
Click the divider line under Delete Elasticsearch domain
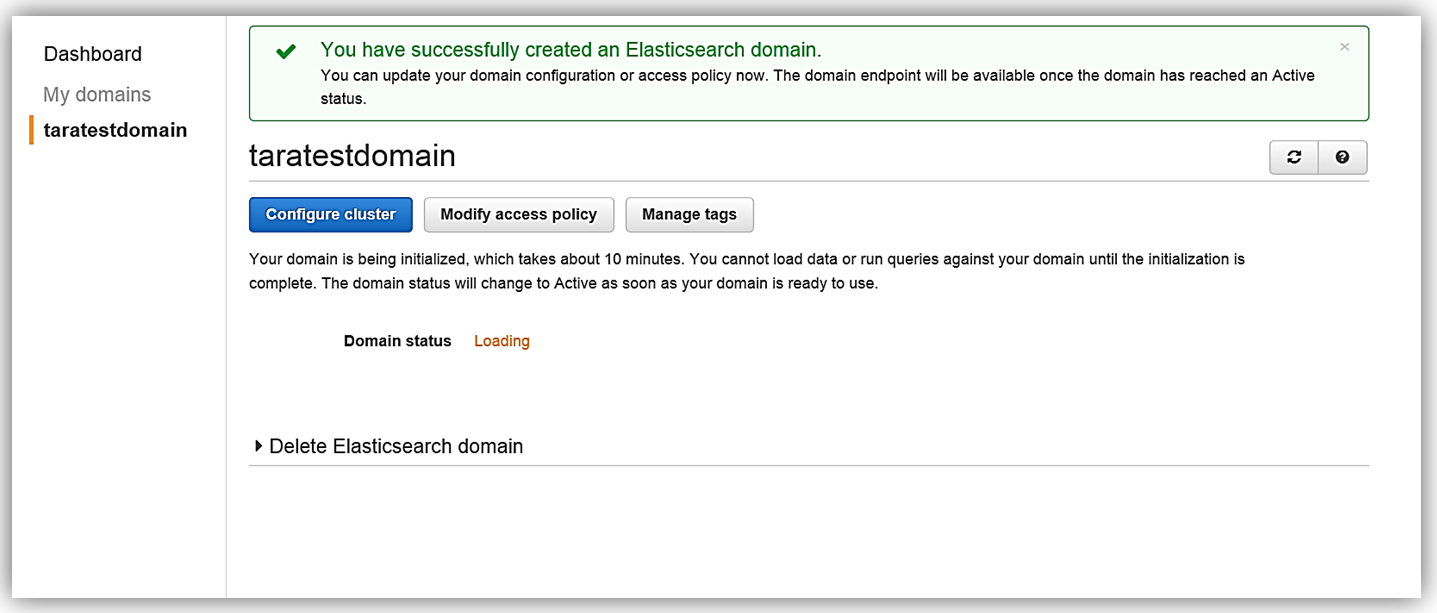[x=808, y=465]
